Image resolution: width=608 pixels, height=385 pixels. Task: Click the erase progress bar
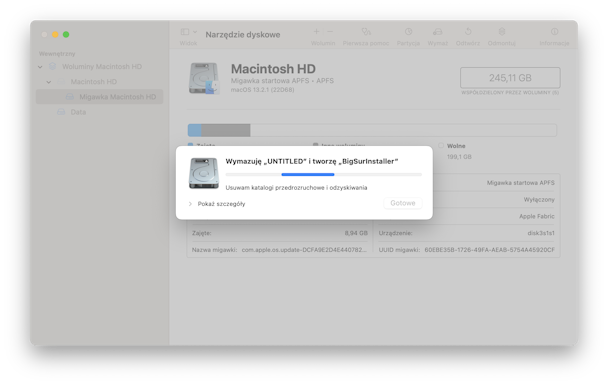[x=323, y=174]
